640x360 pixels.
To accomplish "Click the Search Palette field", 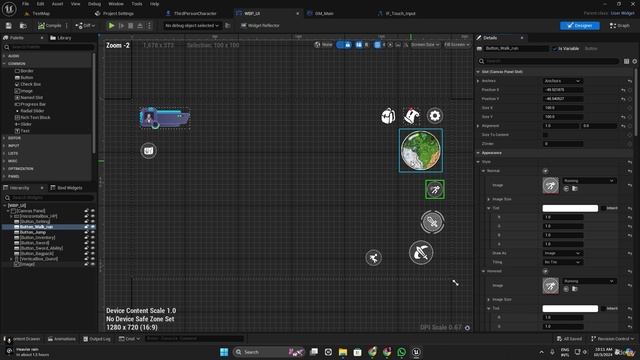I will [x=49, y=47].
